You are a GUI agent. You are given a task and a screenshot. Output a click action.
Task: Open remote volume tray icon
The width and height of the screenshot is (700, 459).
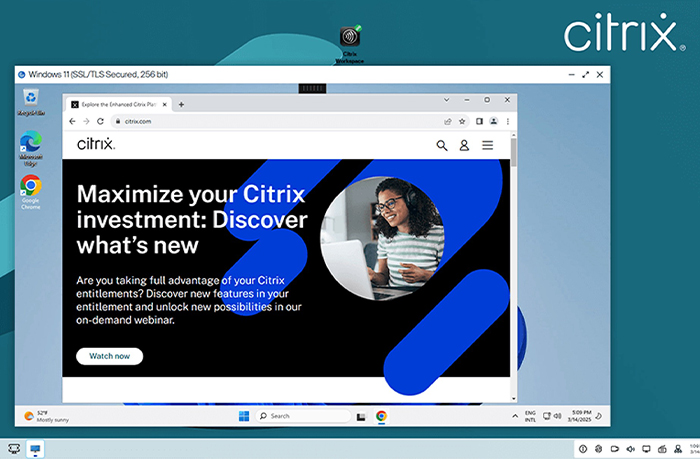tap(558, 416)
